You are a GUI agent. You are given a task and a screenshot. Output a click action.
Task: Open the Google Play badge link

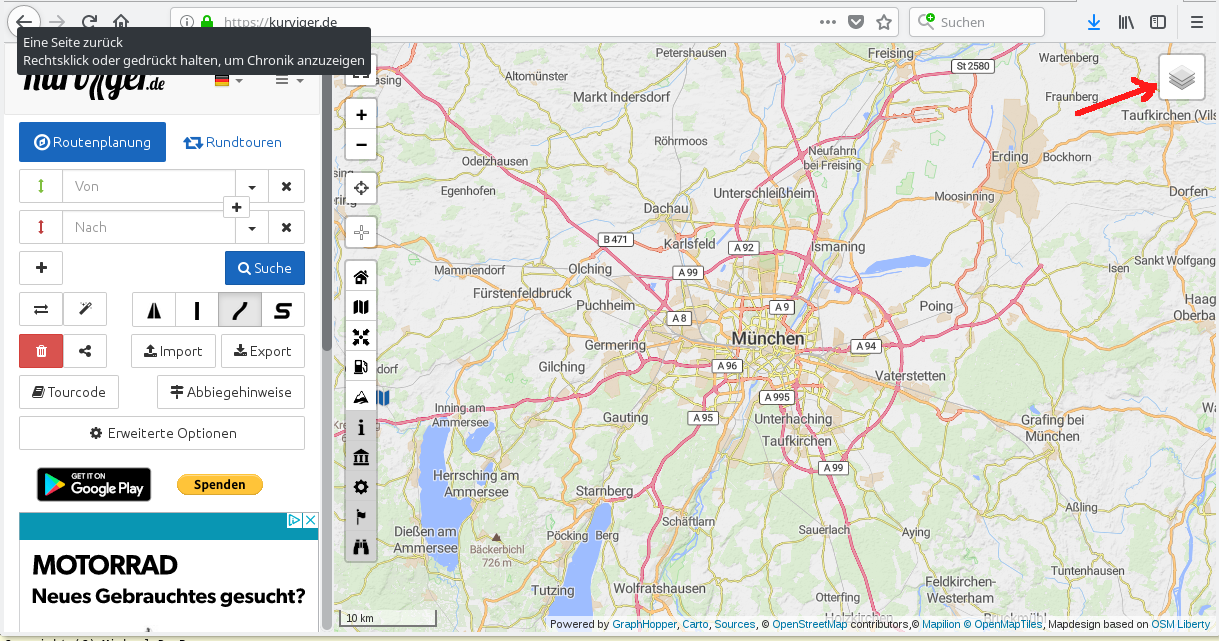pos(94,484)
